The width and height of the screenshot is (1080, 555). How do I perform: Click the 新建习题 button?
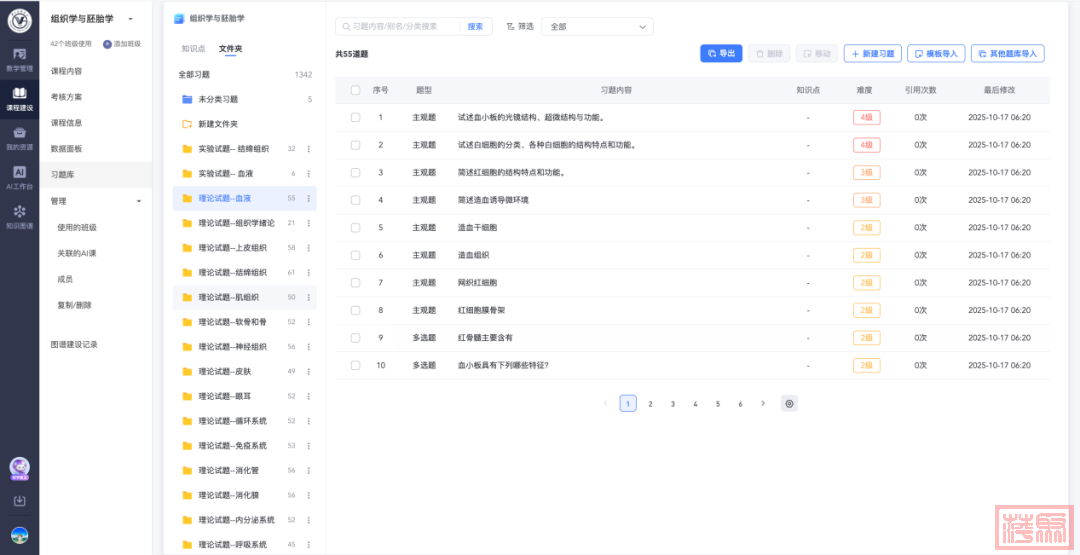tap(871, 53)
